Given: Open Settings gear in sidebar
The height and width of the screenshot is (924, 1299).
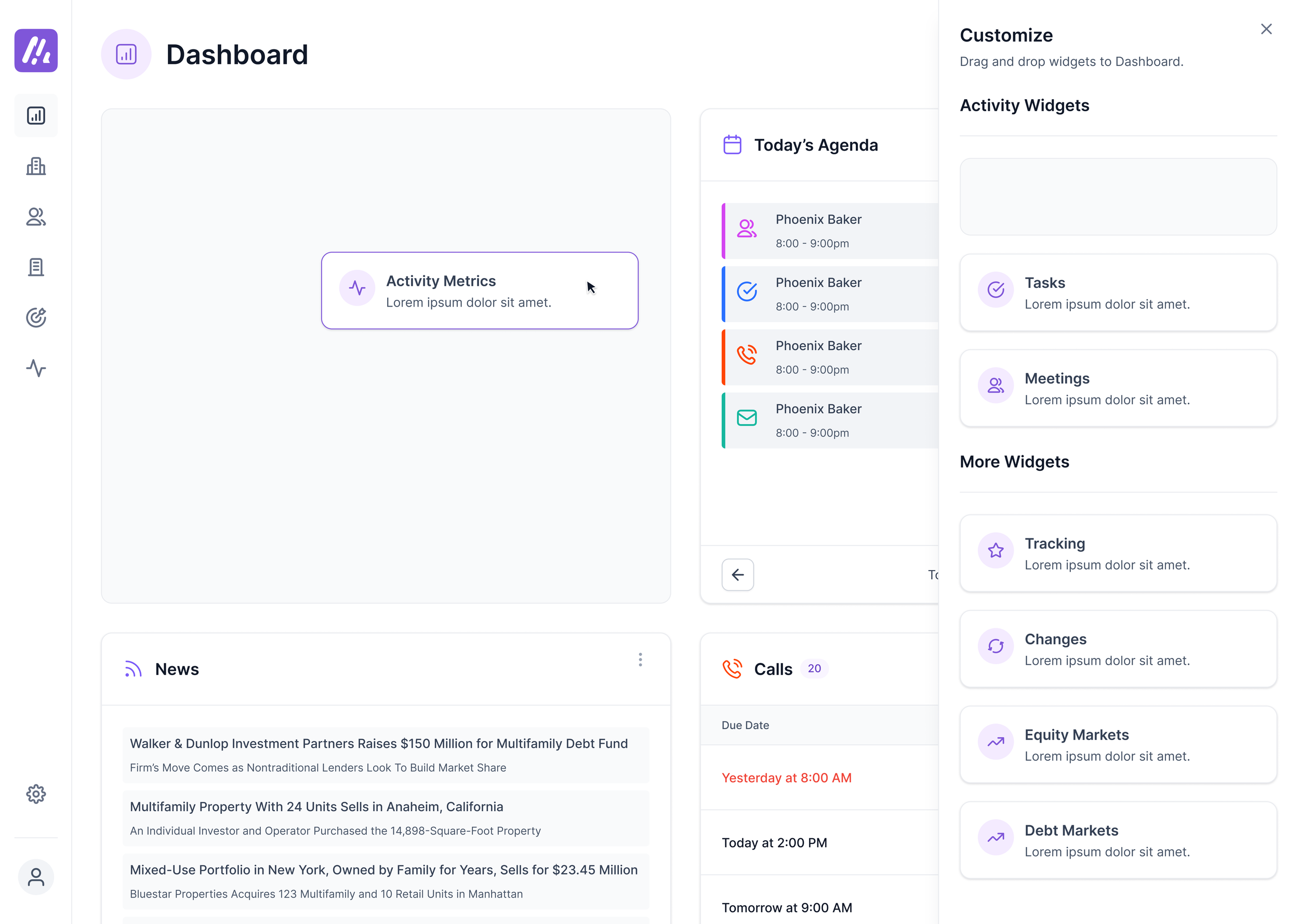Looking at the screenshot, I should coord(36,794).
